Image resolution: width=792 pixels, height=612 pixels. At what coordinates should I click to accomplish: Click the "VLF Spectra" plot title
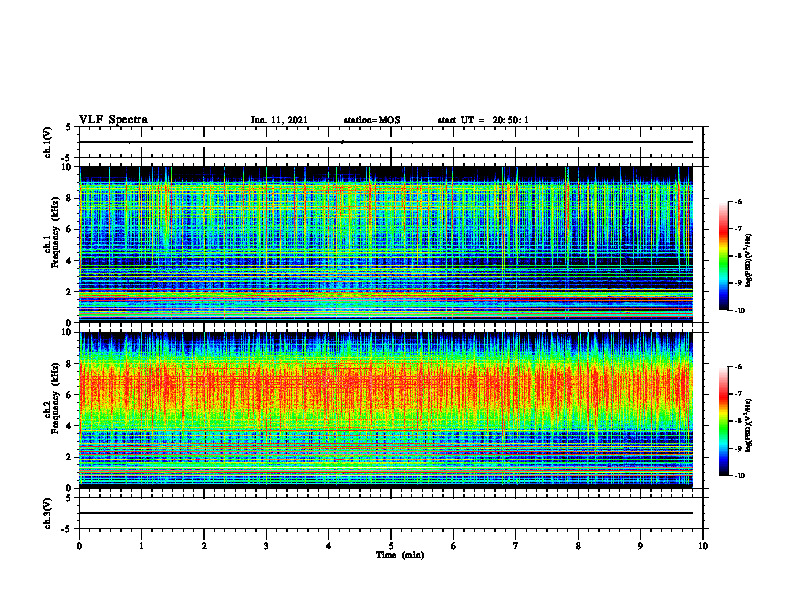pos(113,120)
